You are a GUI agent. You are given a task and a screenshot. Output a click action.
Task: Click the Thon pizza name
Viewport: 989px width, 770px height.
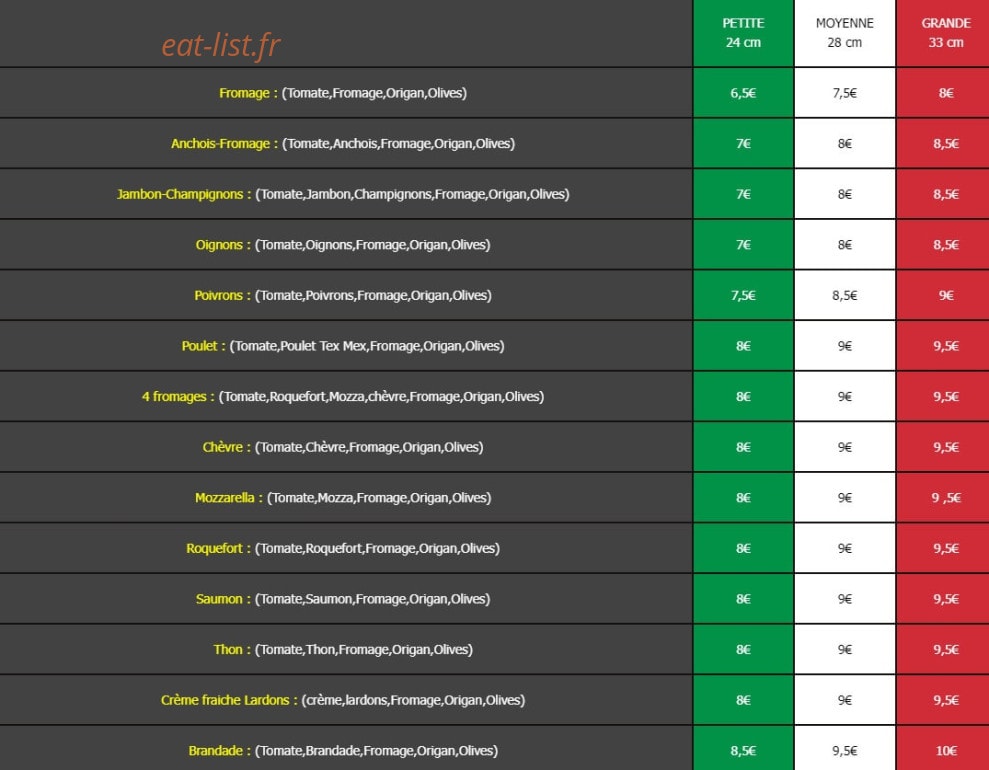click(x=228, y=650)
